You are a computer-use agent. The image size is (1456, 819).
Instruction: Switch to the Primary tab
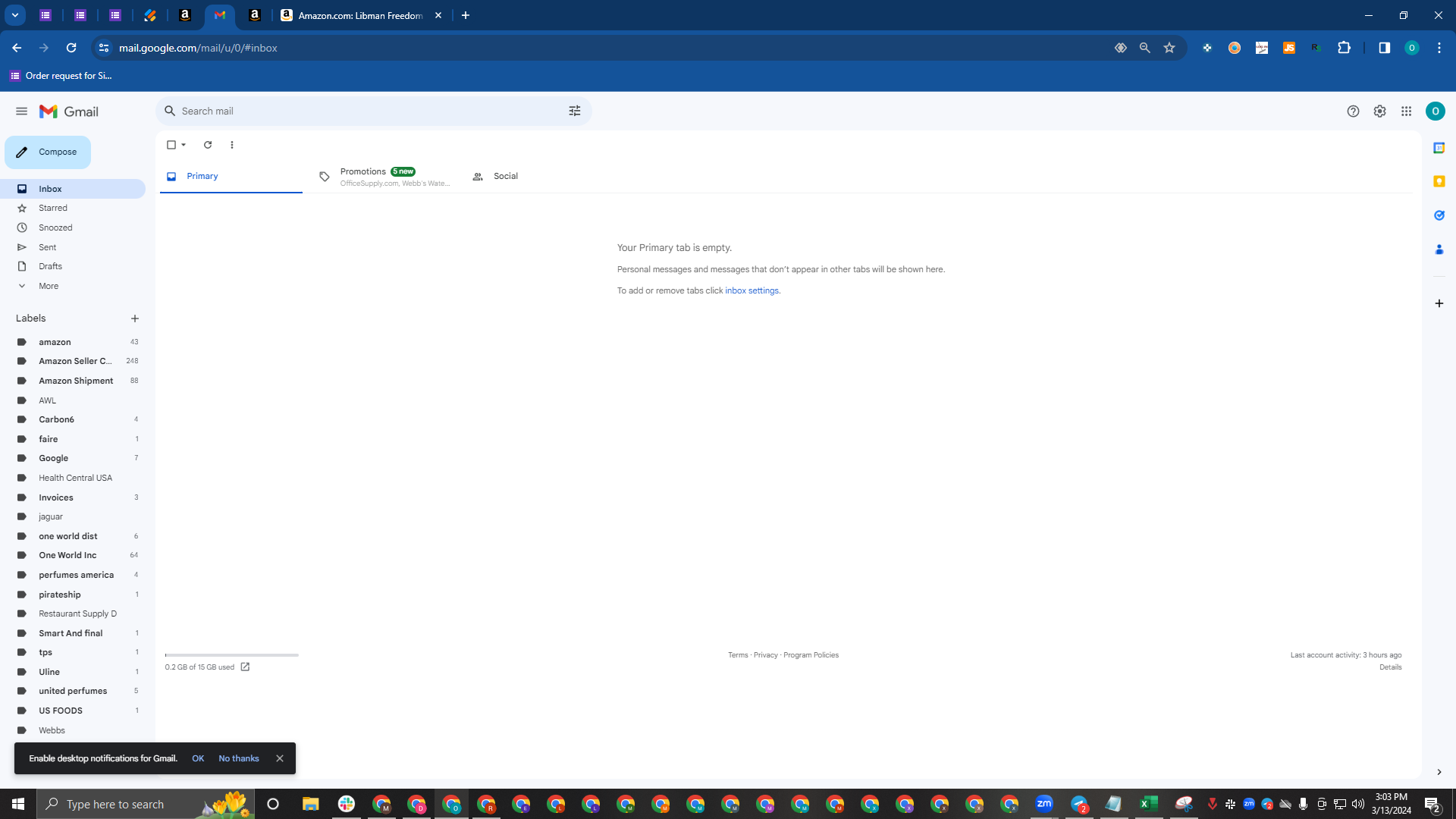[x=231, y=176]
